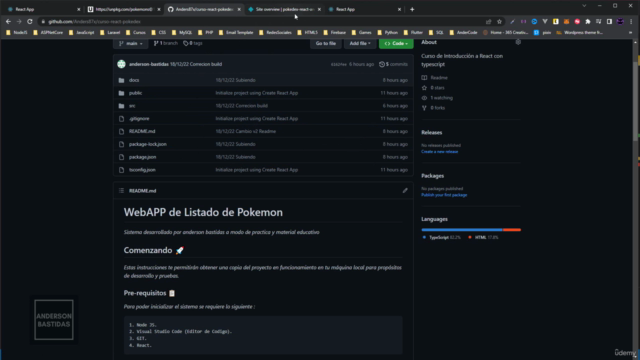Open the Laravel bookmark folder
640x360 pixels.
click(x=110, y=33)
